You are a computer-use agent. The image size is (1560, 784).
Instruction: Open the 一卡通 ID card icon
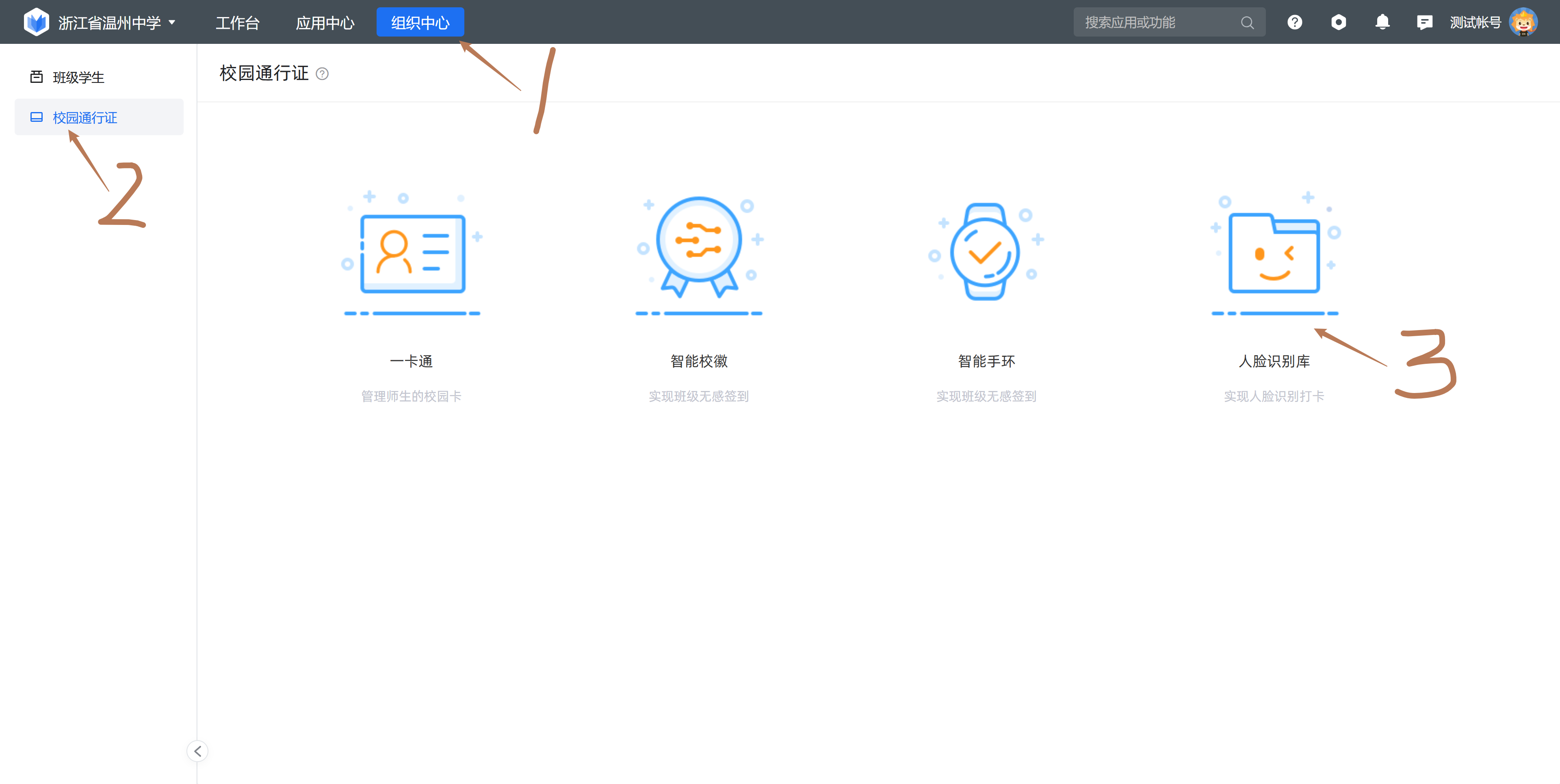[412, 254]
